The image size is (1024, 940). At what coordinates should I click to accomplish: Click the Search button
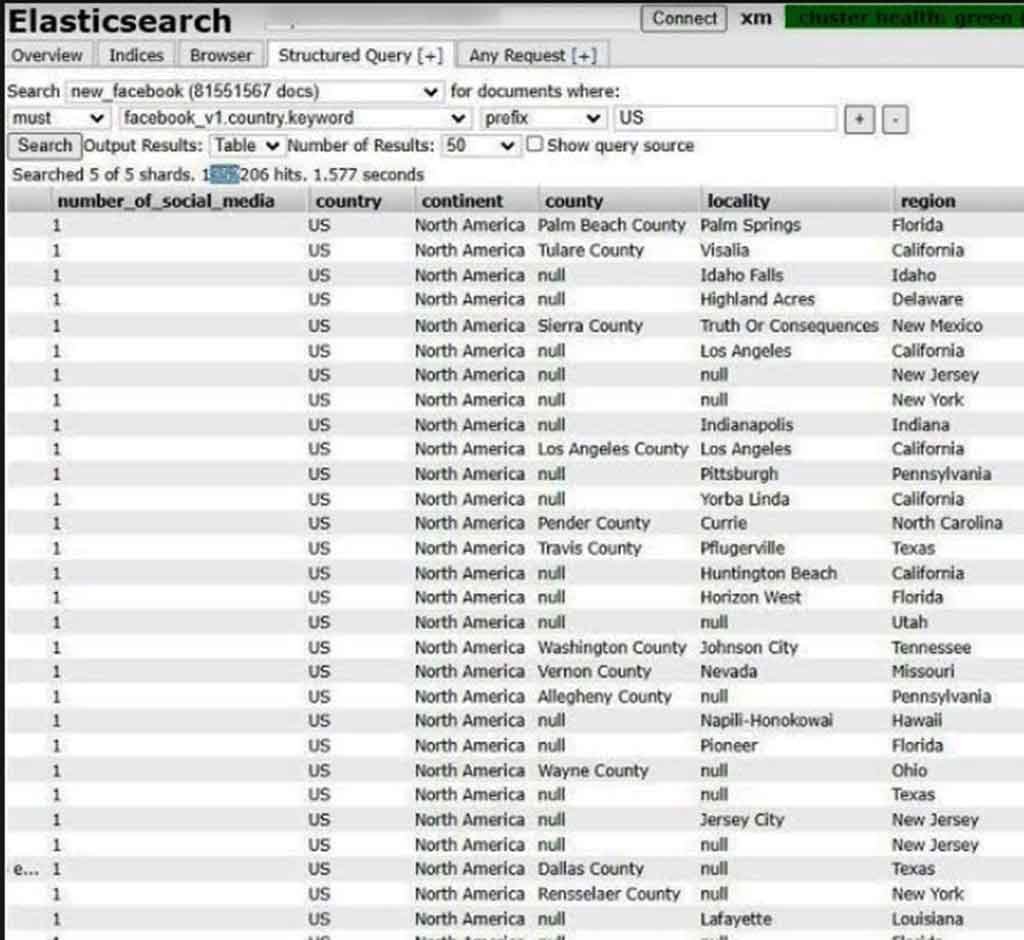(44, 146)
